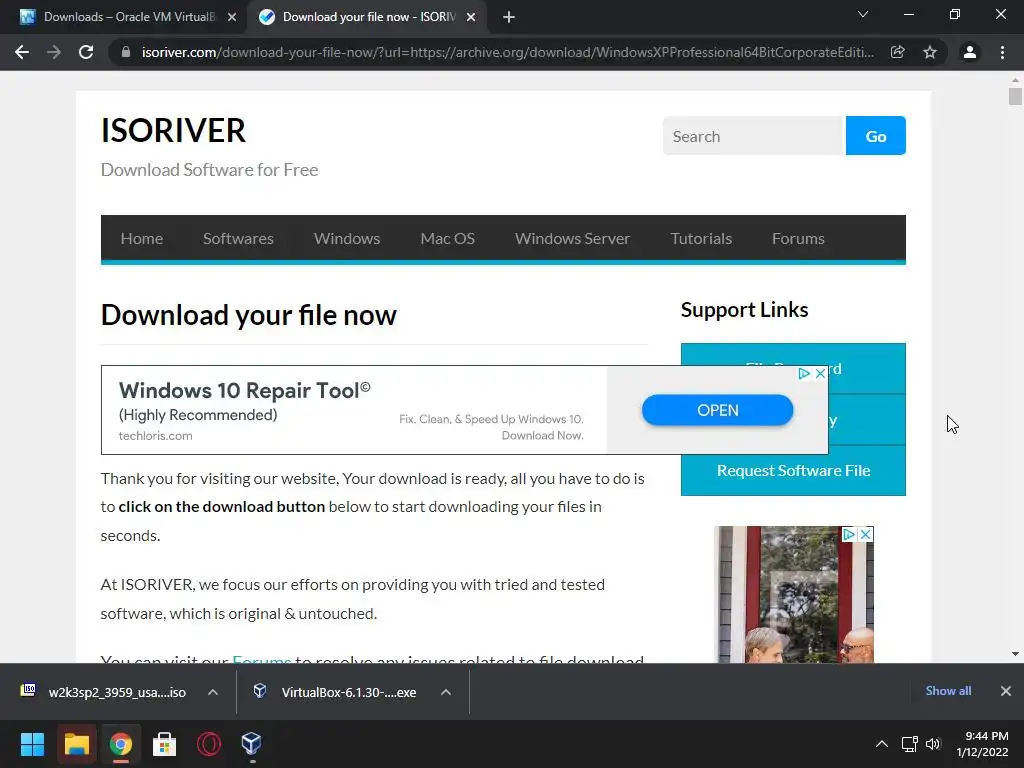Open a new browser tab

pyautogui.click(x=509, y=17)
